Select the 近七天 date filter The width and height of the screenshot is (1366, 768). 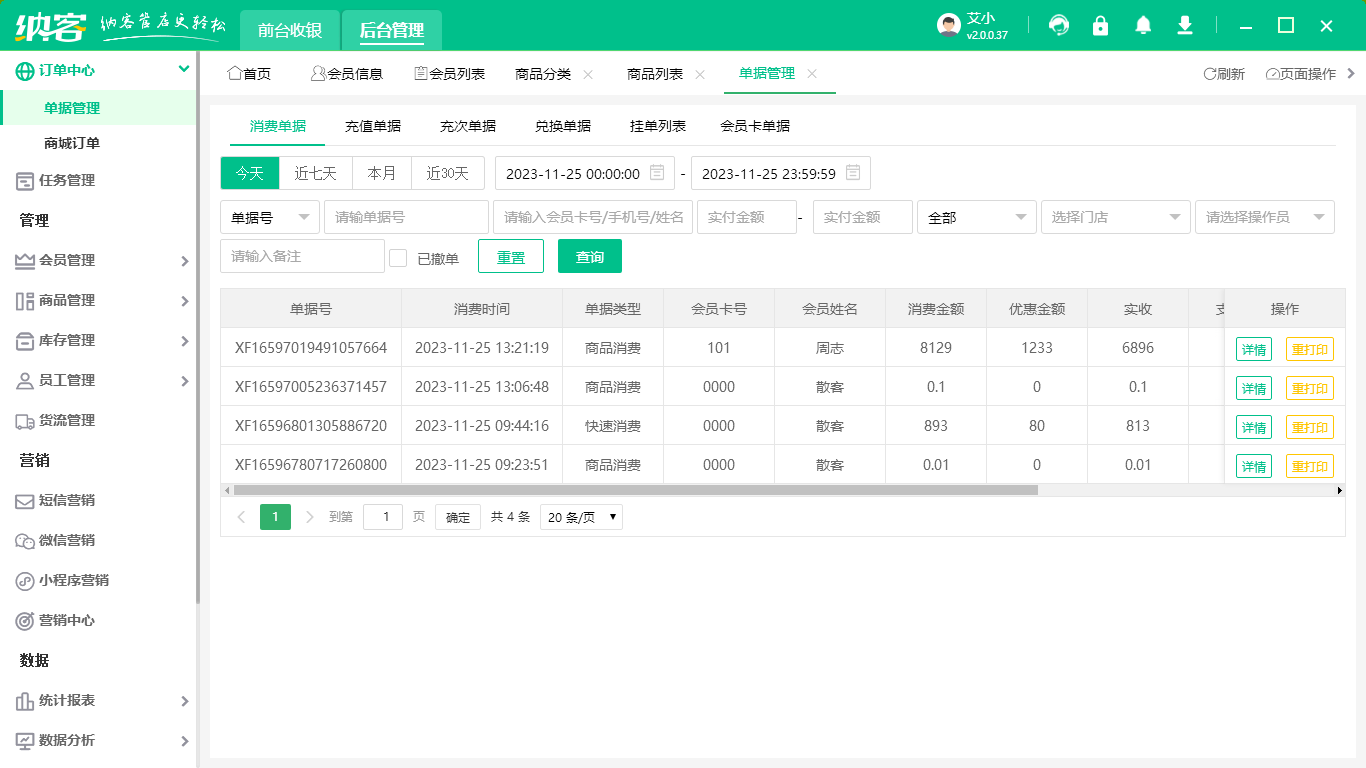pos(316,172)
